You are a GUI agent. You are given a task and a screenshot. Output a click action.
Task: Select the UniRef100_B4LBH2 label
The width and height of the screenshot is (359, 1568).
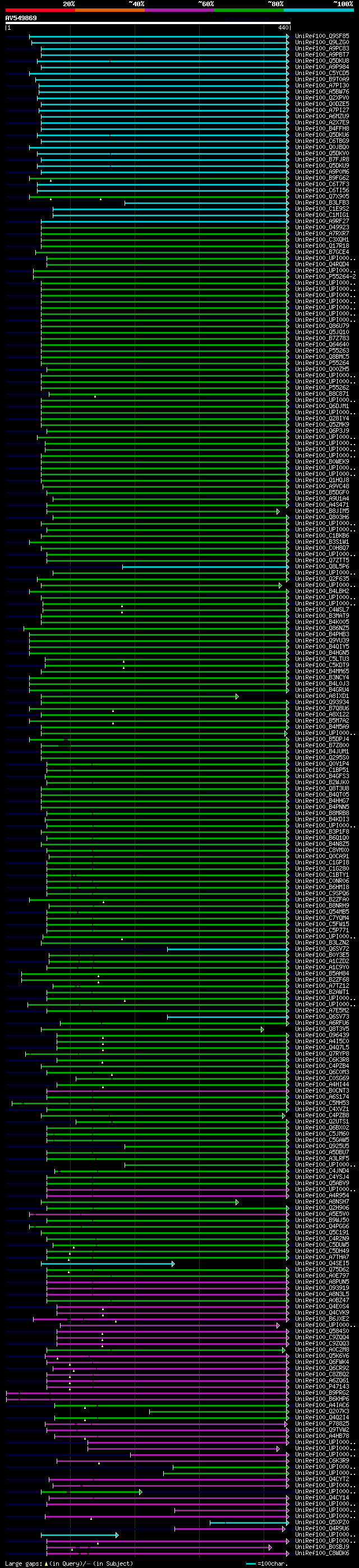tap(323, 591)
